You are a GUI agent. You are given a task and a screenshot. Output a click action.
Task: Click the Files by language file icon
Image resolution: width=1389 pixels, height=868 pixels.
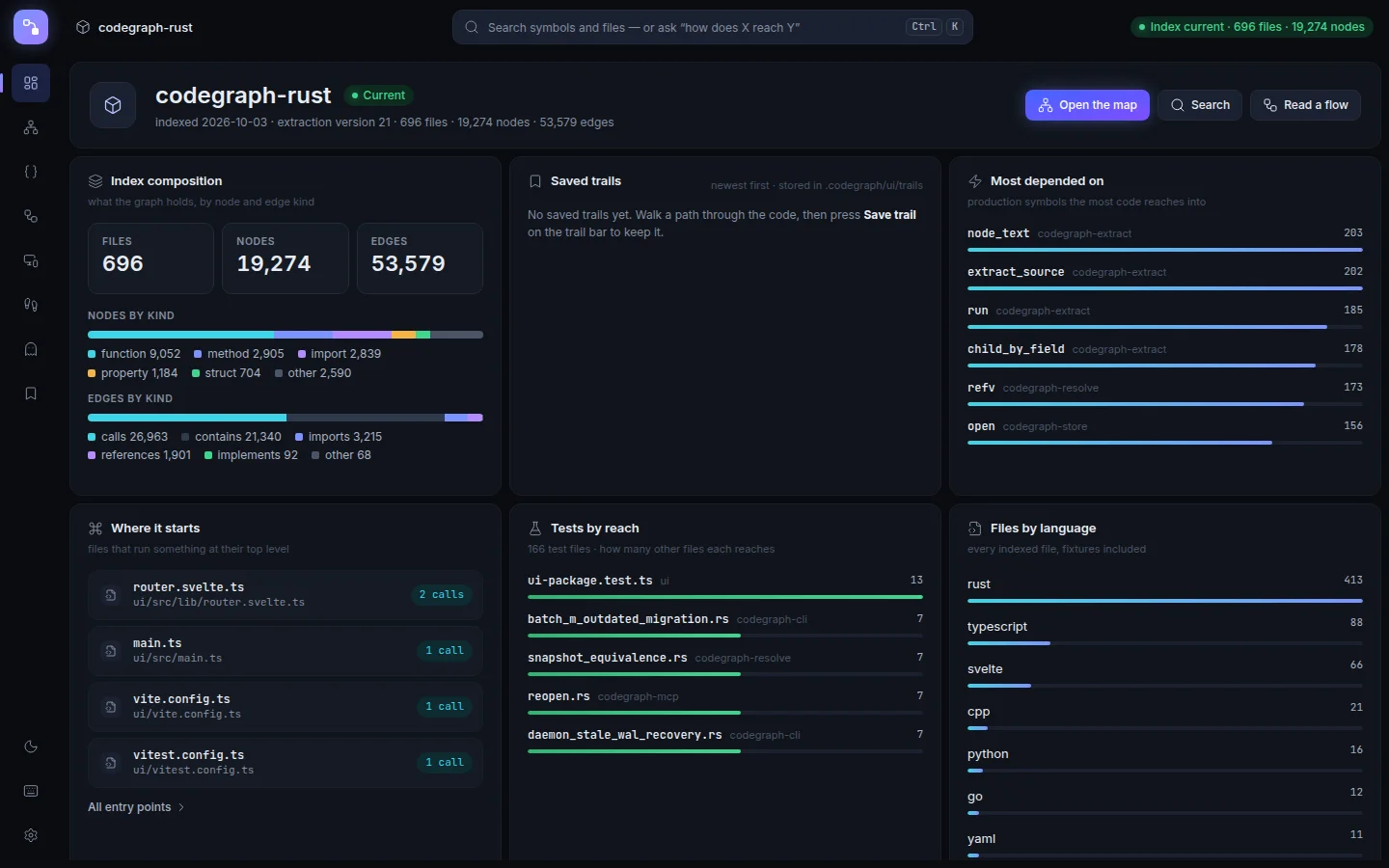pos(975,529)
